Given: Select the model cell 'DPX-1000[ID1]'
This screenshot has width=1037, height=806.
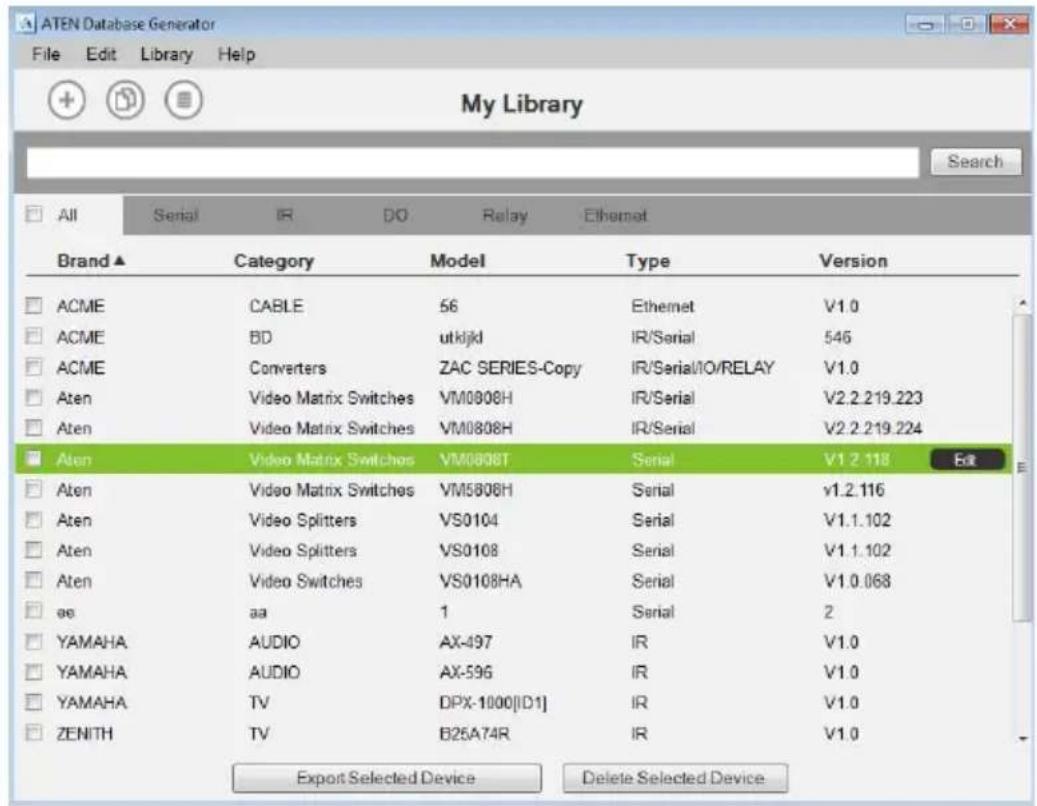Looking at the screenshot, I should coord(493,703).
